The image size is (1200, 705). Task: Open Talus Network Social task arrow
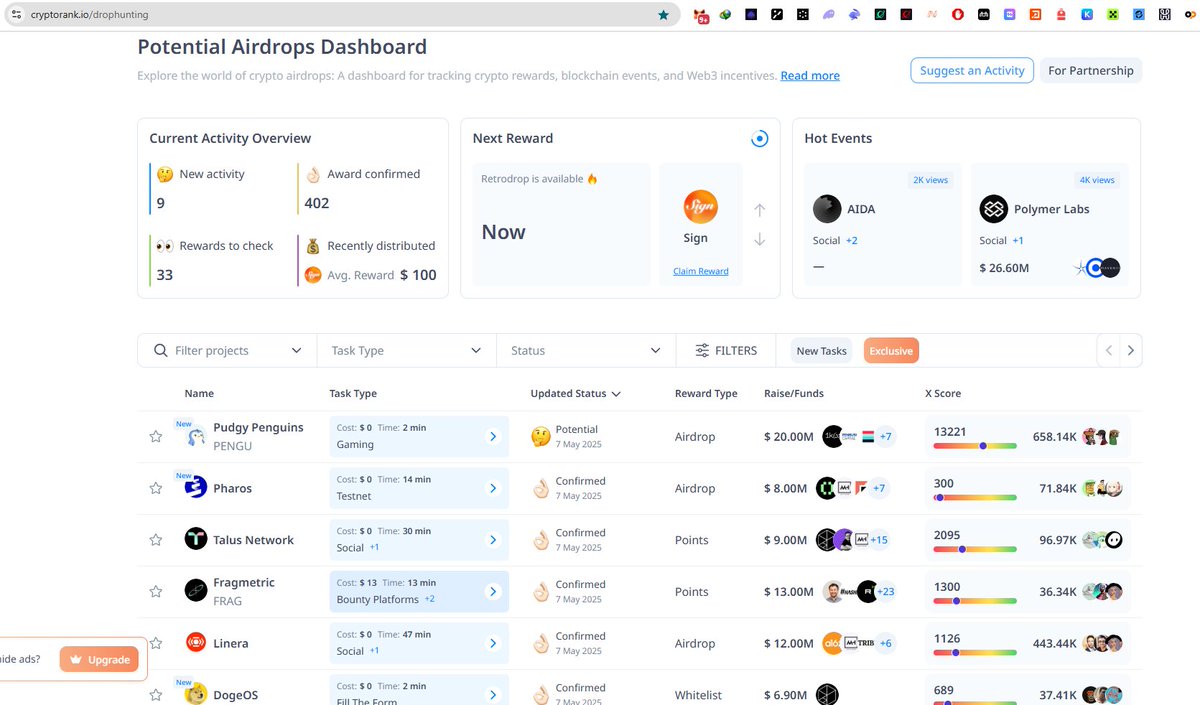[492, 540]
